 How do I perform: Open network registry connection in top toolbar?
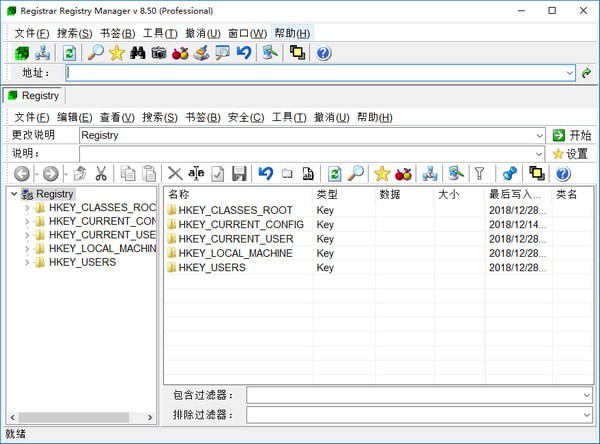(42, 53)
